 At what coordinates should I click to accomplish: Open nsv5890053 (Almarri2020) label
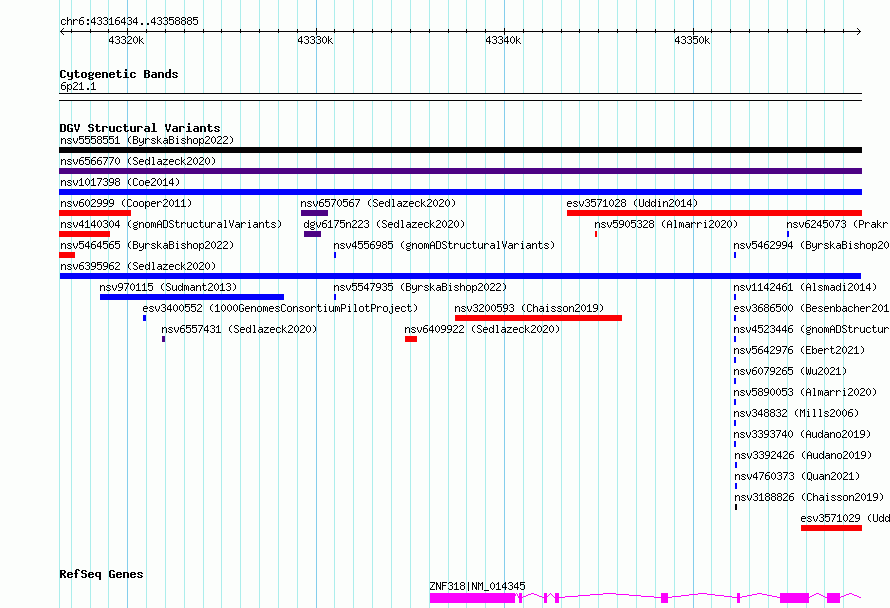click(805, 392)
